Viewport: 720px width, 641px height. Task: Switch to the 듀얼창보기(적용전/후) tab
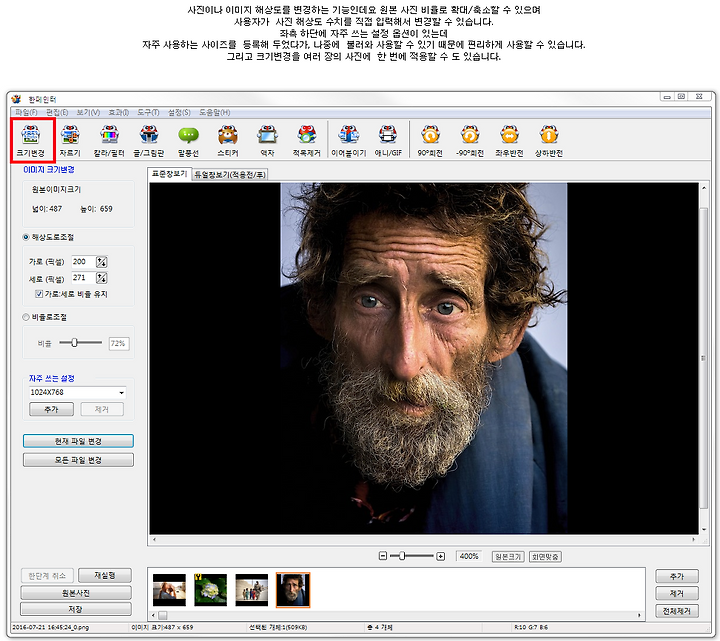230,174
